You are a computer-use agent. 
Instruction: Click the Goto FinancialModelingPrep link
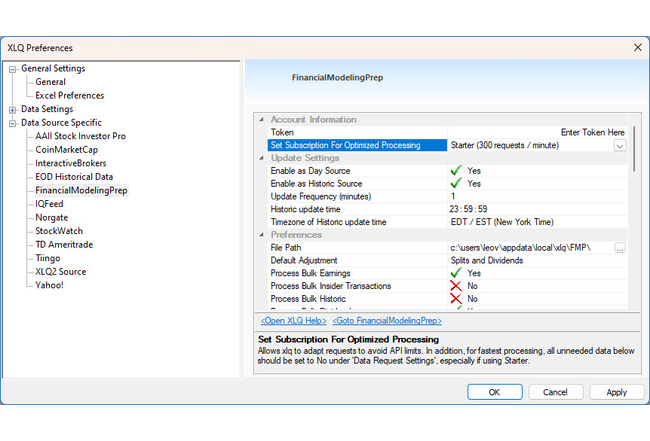[387, 321]
